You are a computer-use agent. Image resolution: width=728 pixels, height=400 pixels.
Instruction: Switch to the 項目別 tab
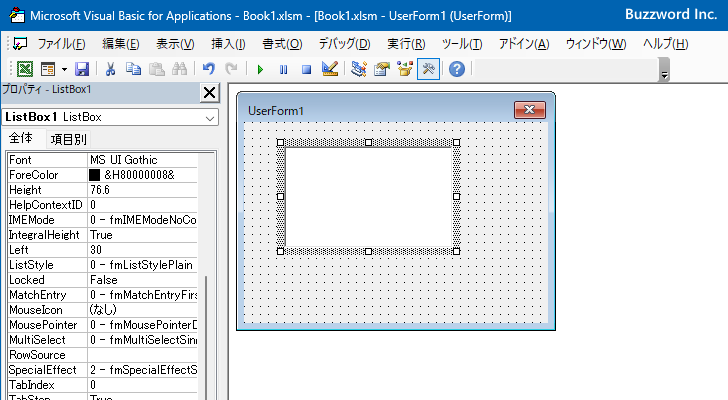pos(69,139)
